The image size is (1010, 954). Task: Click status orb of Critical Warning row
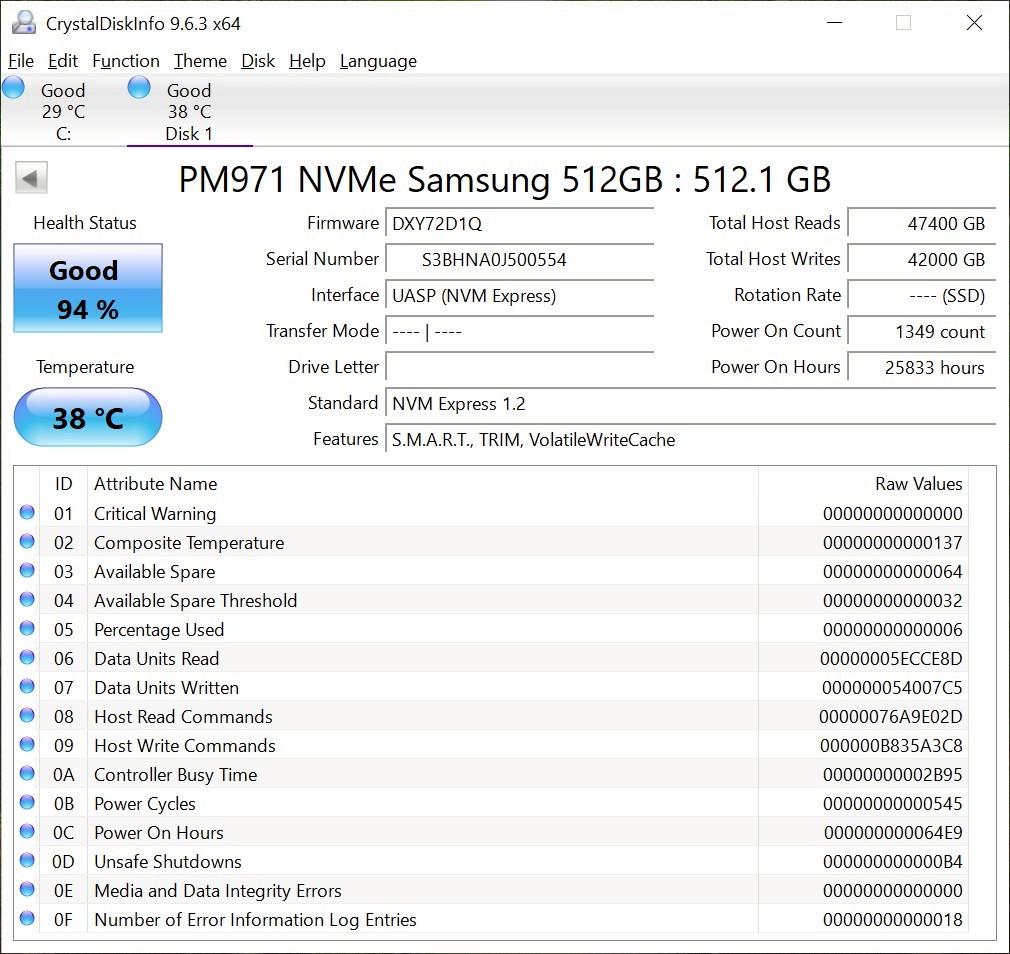click(27, 512)
